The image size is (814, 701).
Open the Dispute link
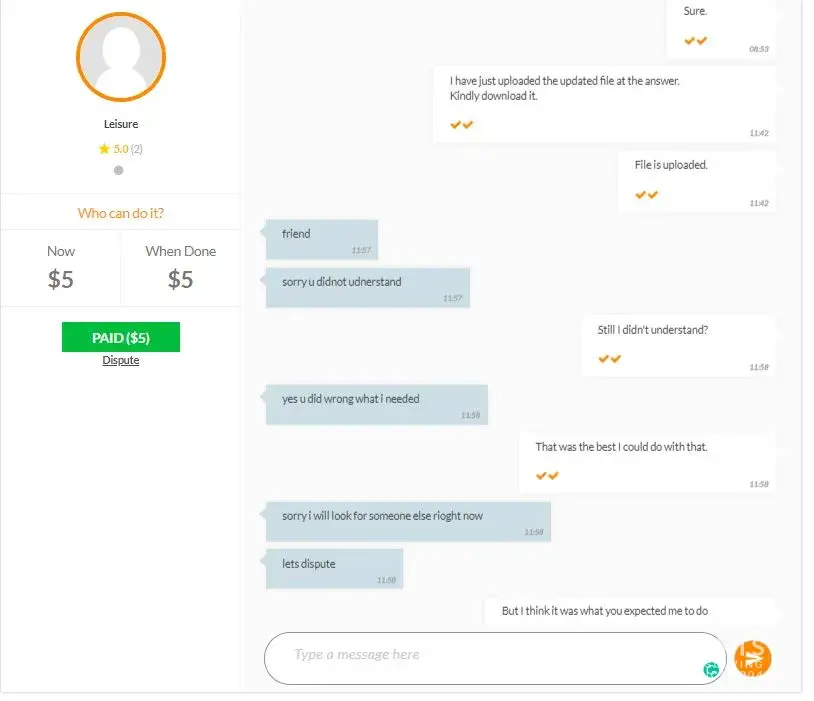pyautogui.click(x=120, y=360)
